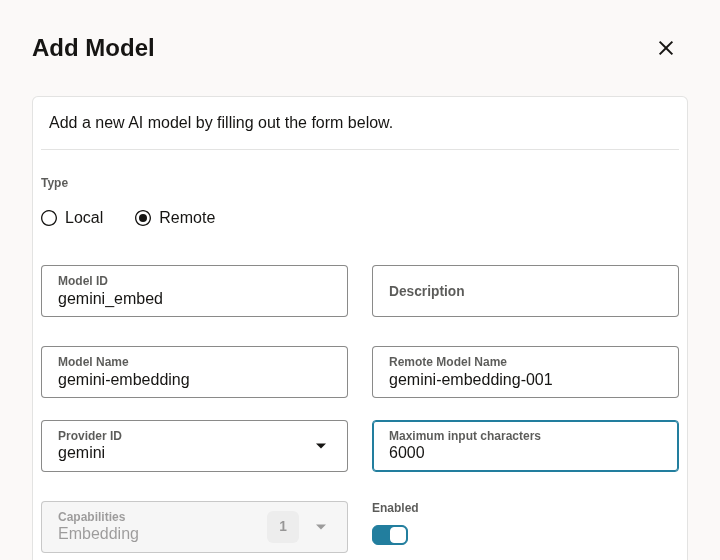Select the Remote type radio button
The width and height of the screenshot is (720, 560).
pos(143,218)
